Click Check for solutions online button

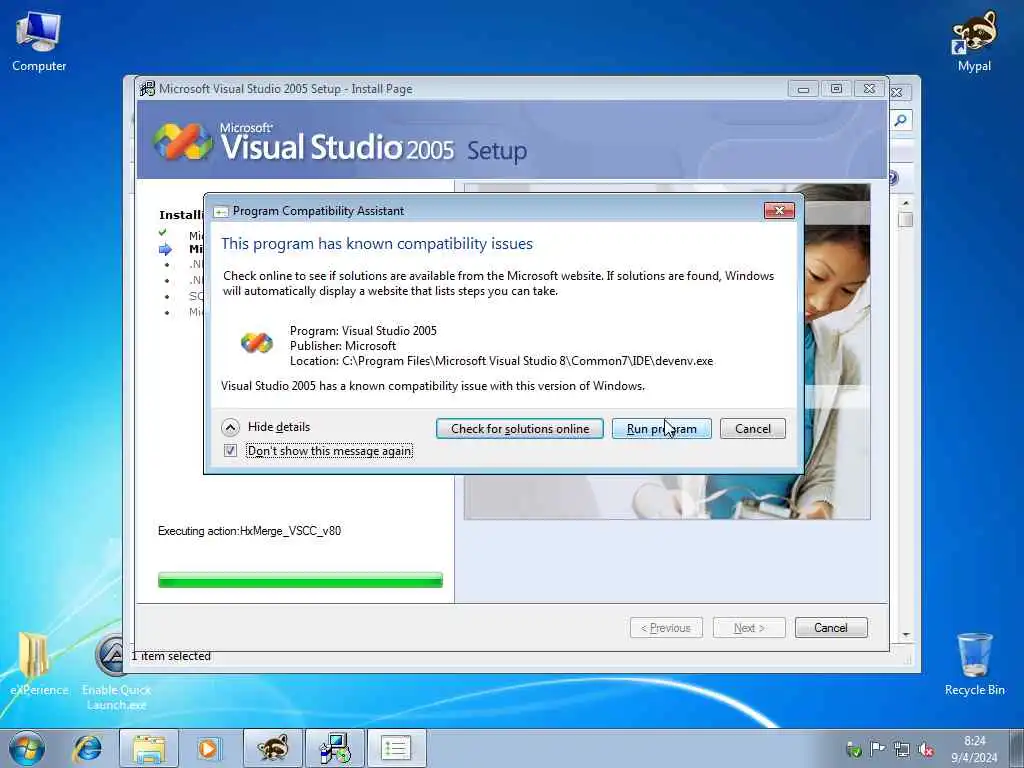520,429
